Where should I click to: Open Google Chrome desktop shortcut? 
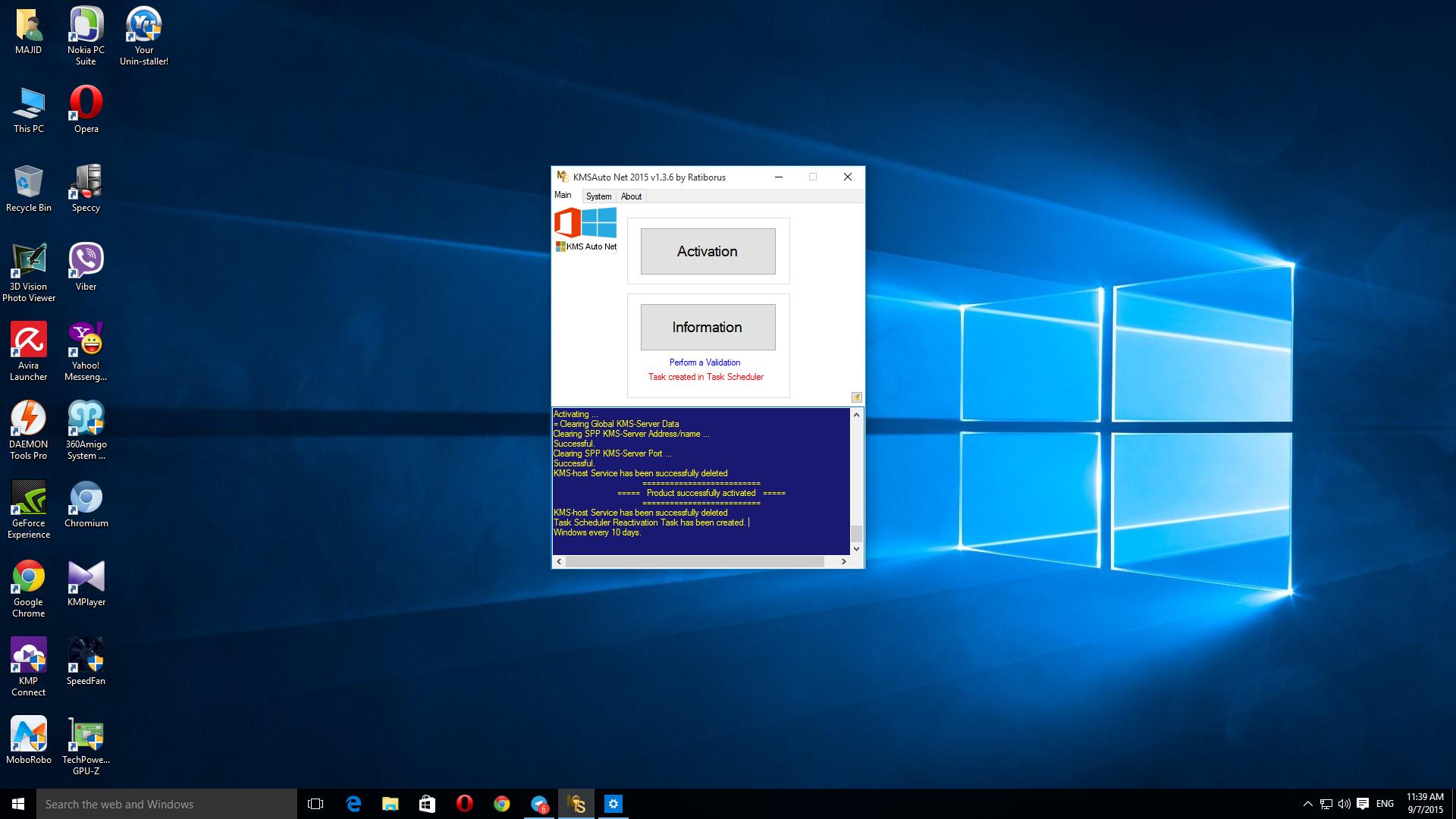(x=29, y=588)
